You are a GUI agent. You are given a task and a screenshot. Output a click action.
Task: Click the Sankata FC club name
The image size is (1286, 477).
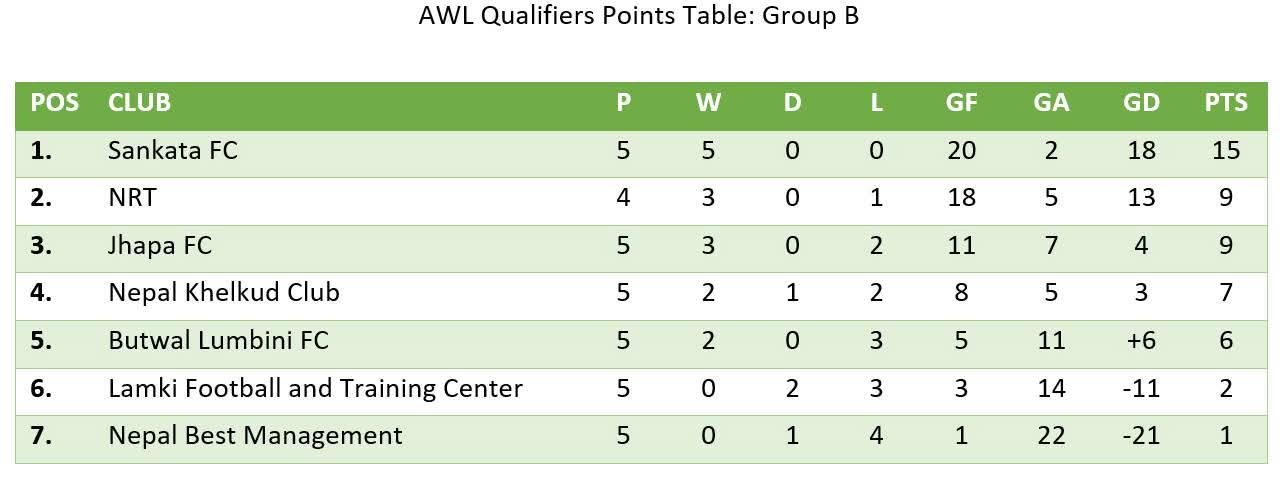coord(172,151)
